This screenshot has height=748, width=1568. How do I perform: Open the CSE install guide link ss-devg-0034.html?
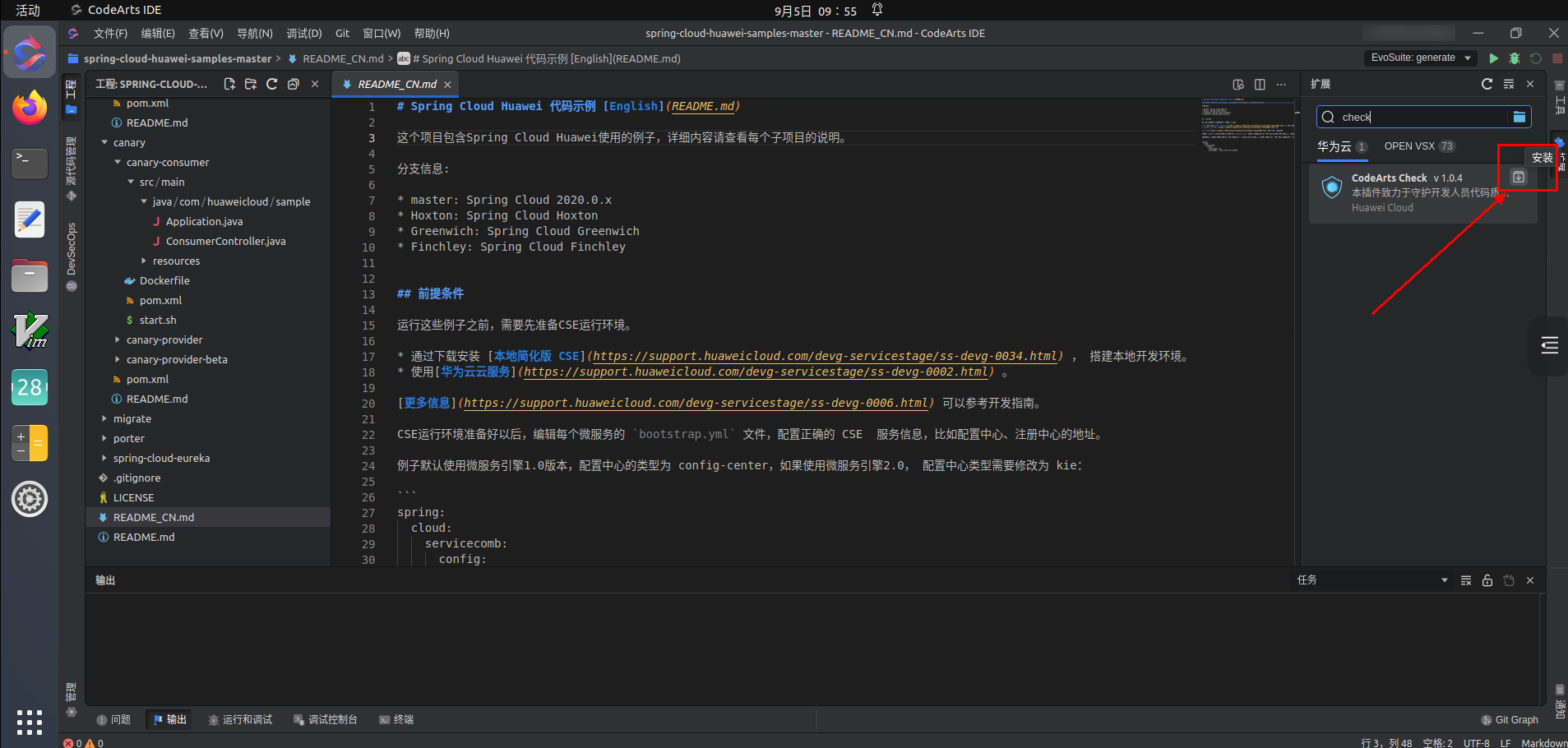[825, 357]
